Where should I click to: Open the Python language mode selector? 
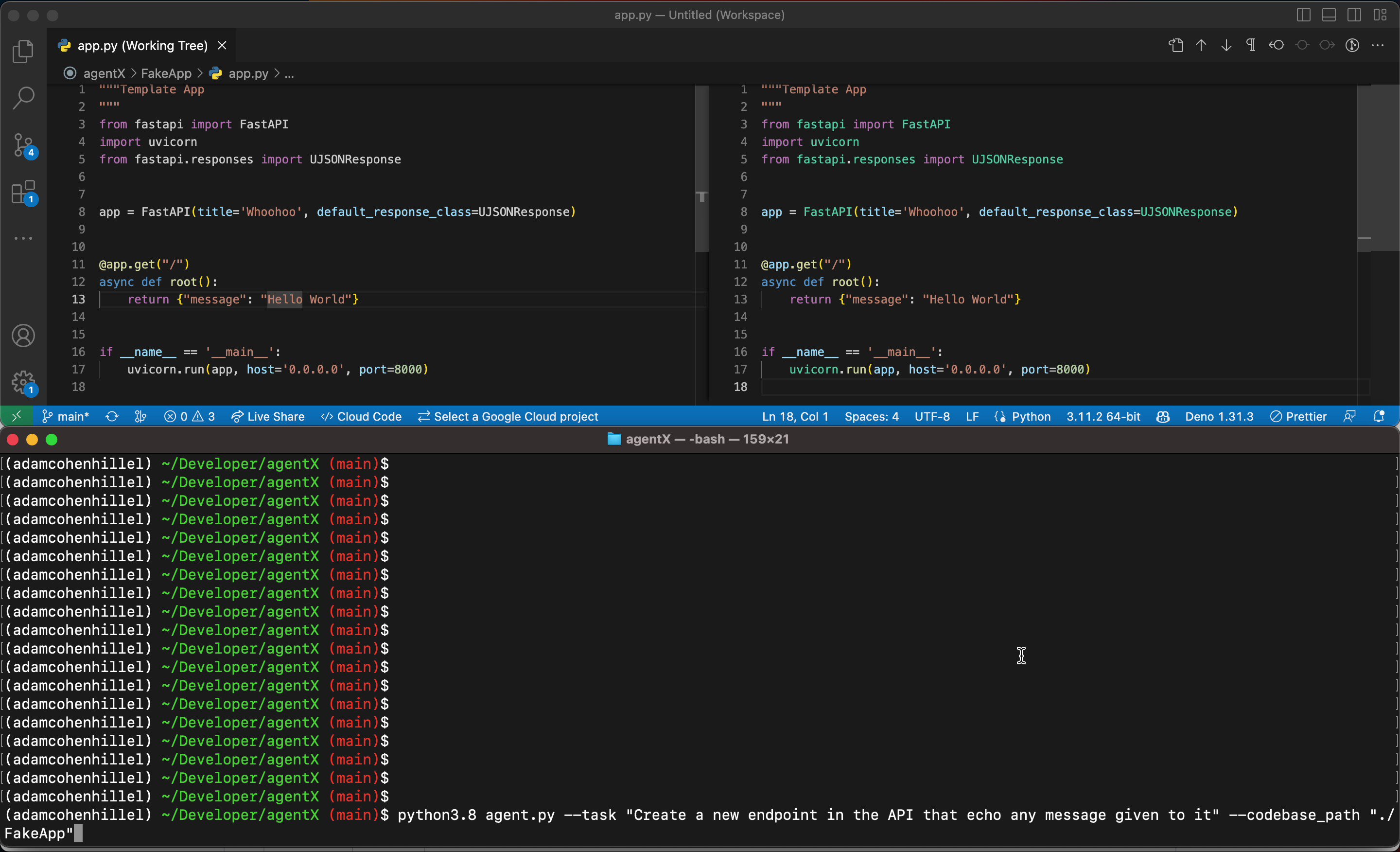[x=1031, y=417]
